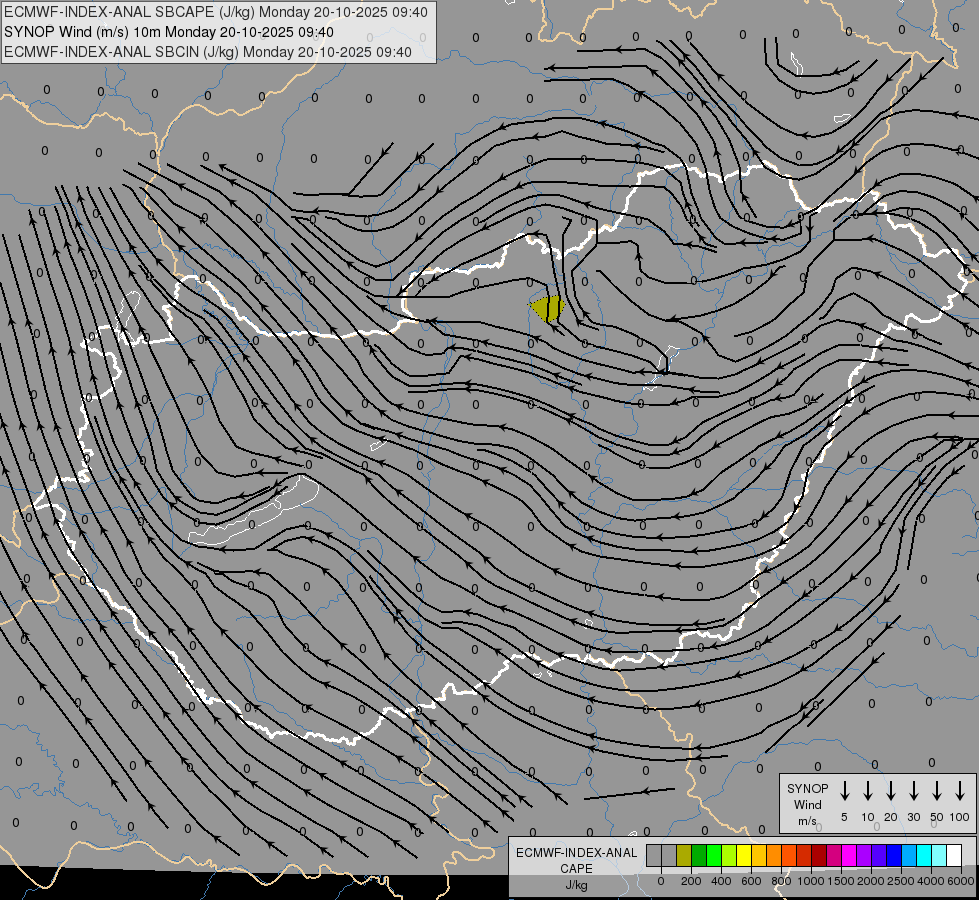Select the dark green CAPE legend swatch

tap(699, 855)
